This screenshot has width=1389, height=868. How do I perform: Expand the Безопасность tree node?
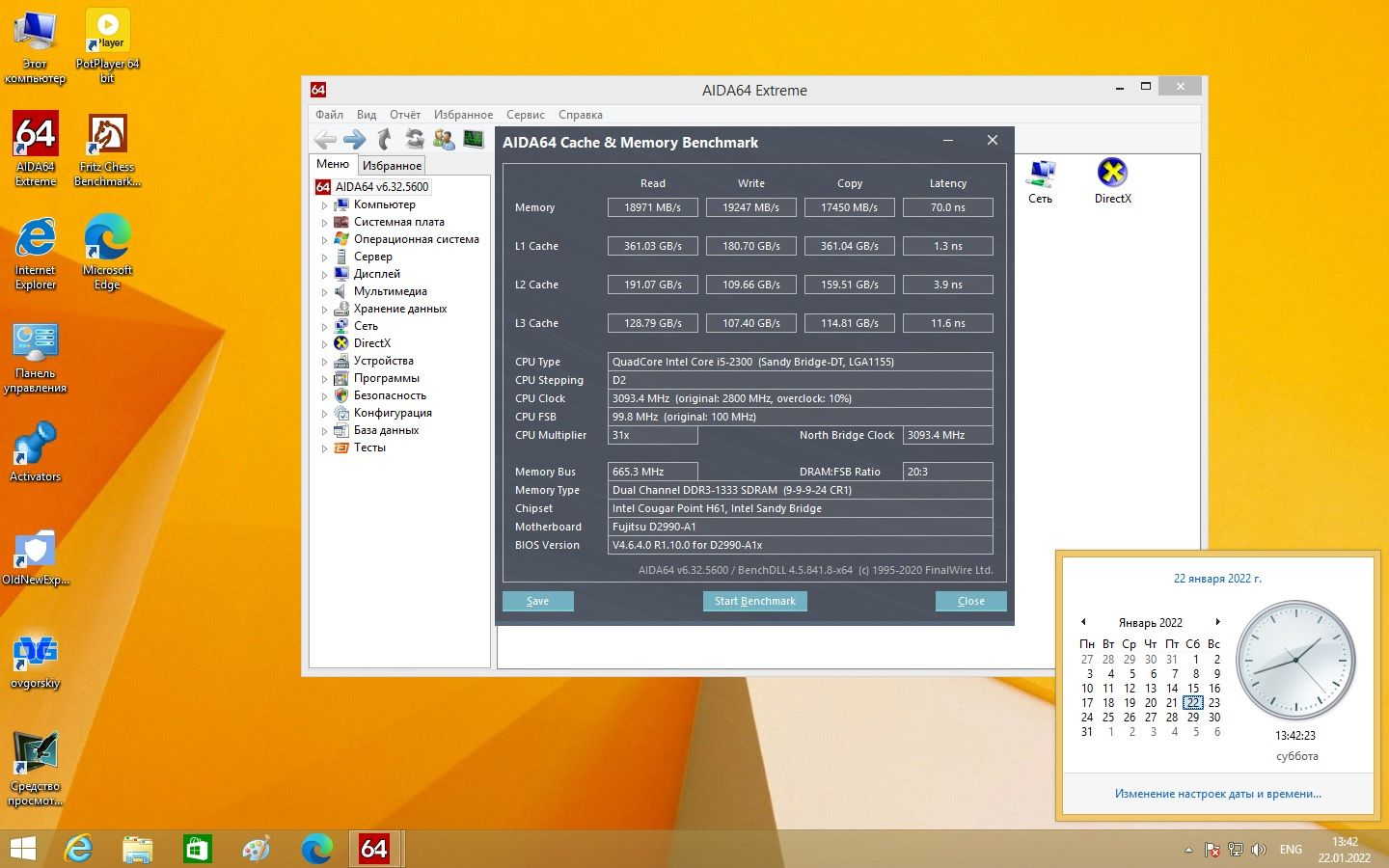coord(324,396)
